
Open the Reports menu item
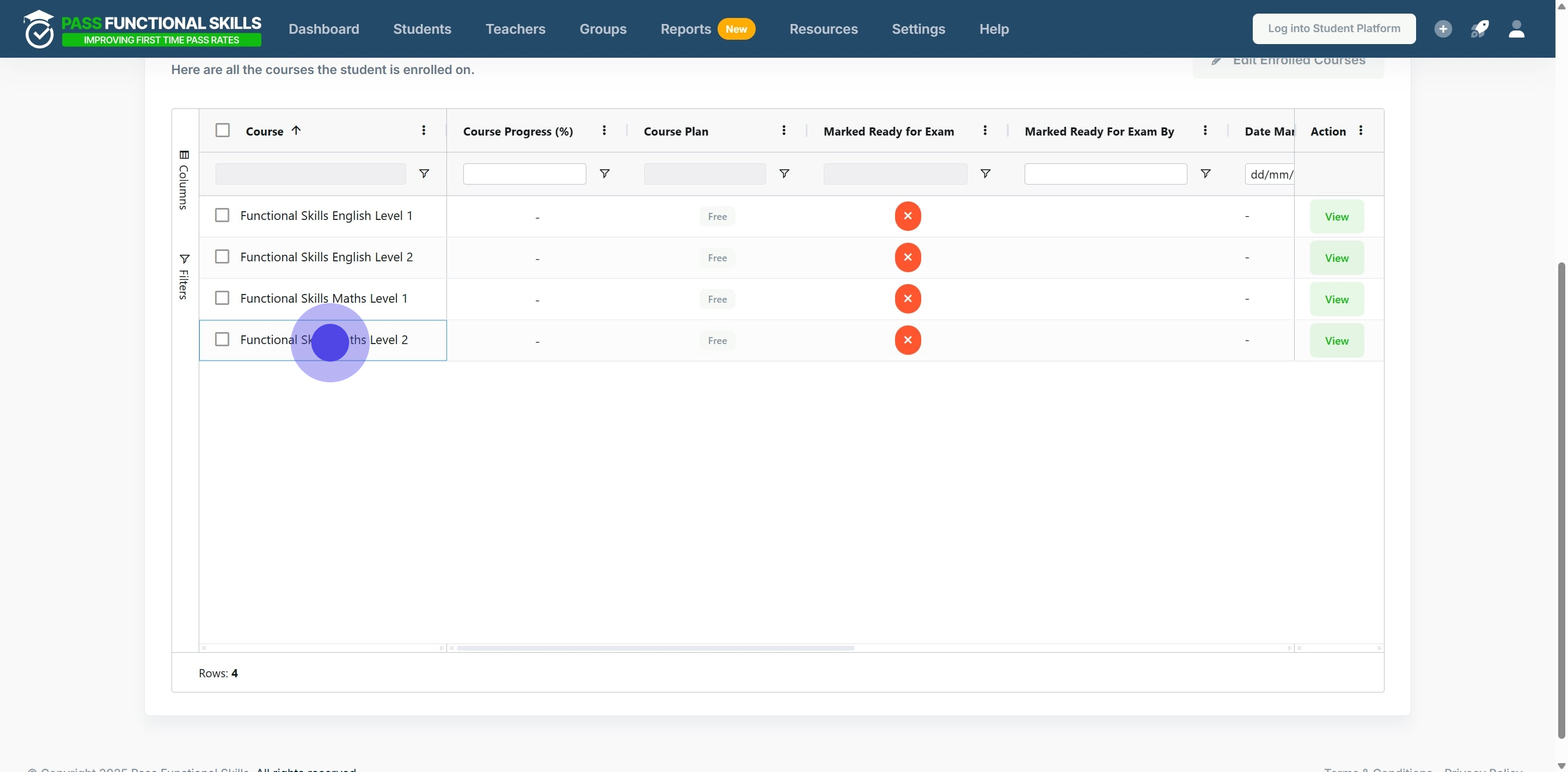coord(685,29)
